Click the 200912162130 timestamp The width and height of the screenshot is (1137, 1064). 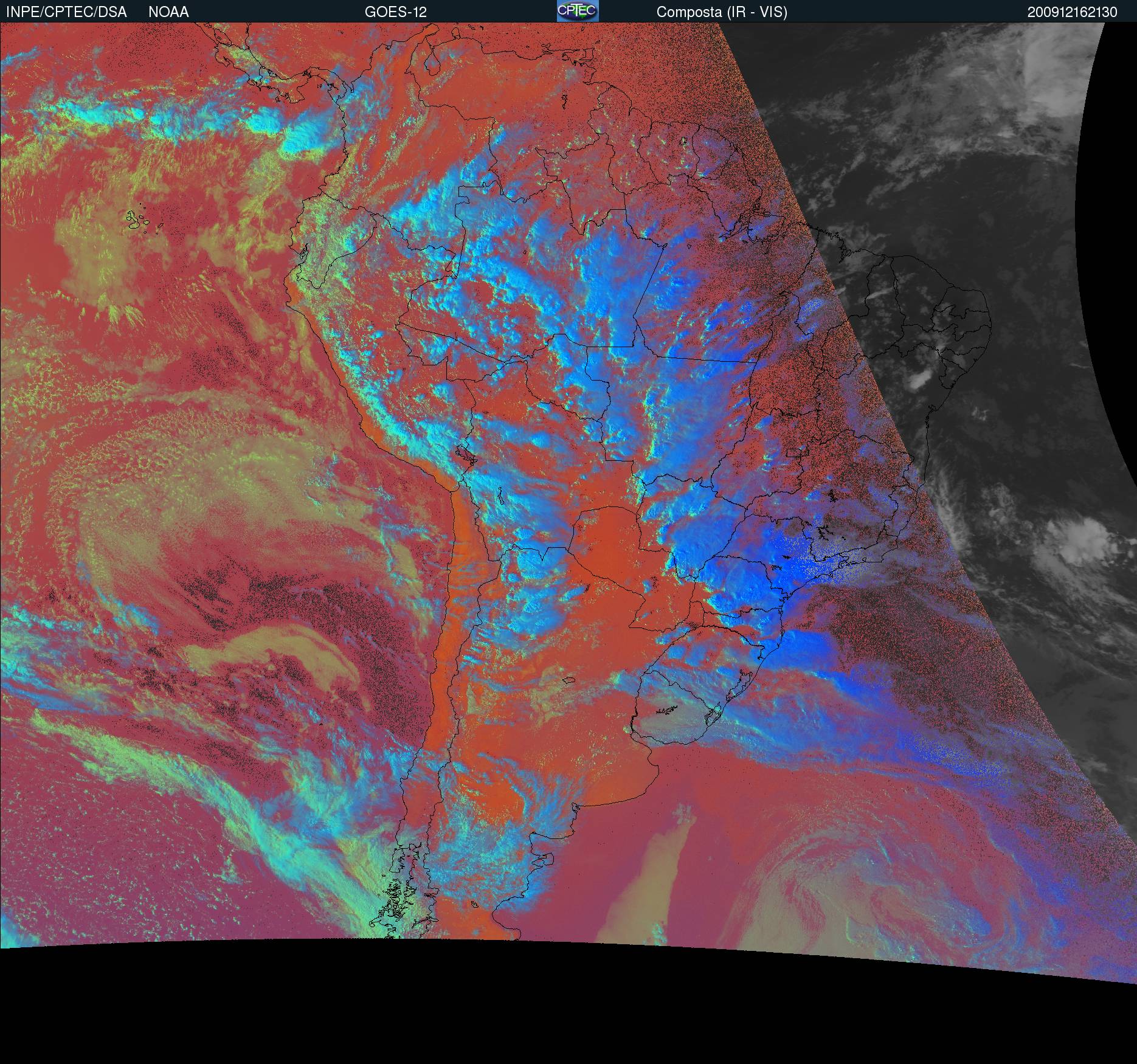pyautogui.click(x=1073, y=12)
